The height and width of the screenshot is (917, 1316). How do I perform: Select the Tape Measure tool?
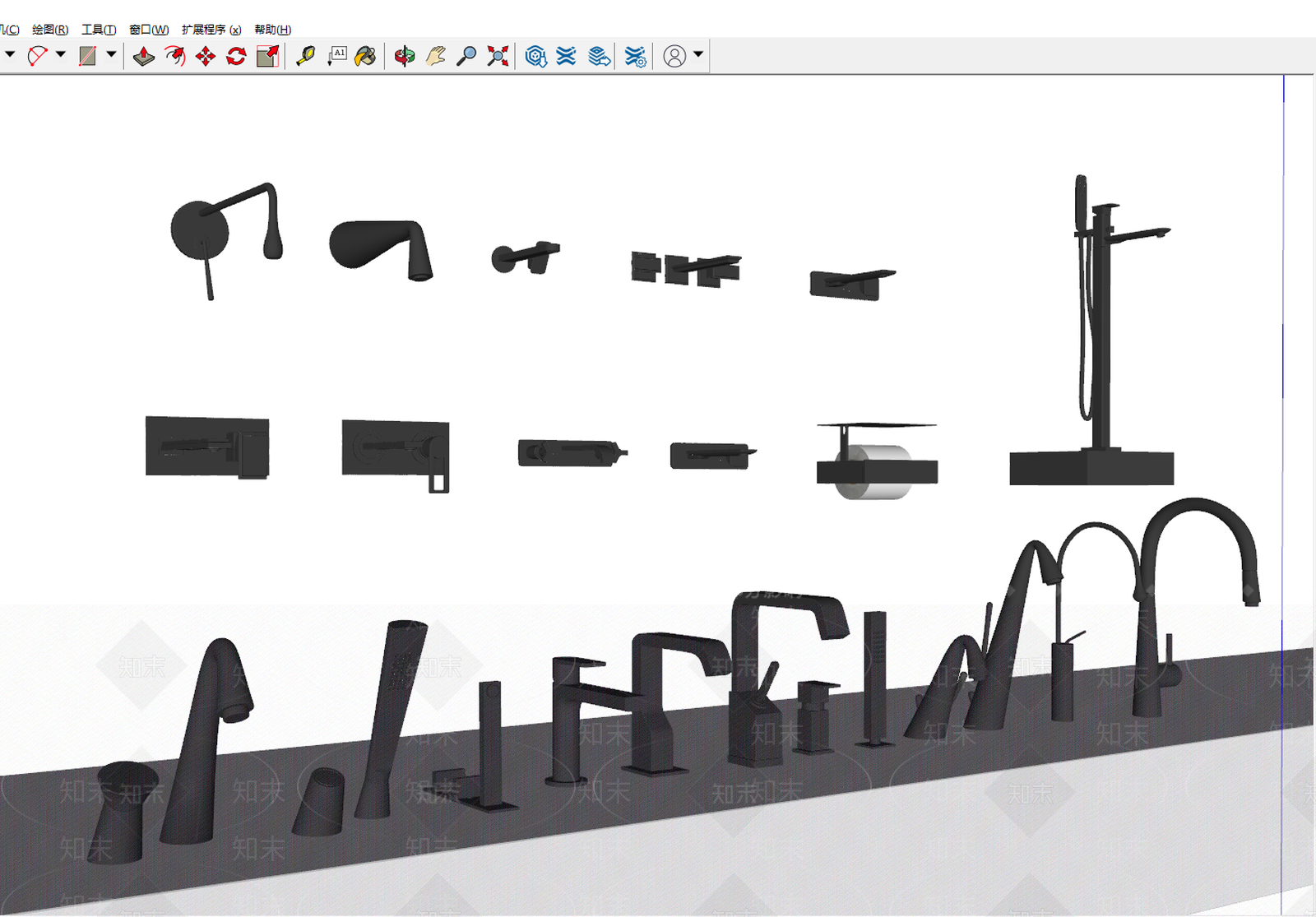[x=306, y=56]
